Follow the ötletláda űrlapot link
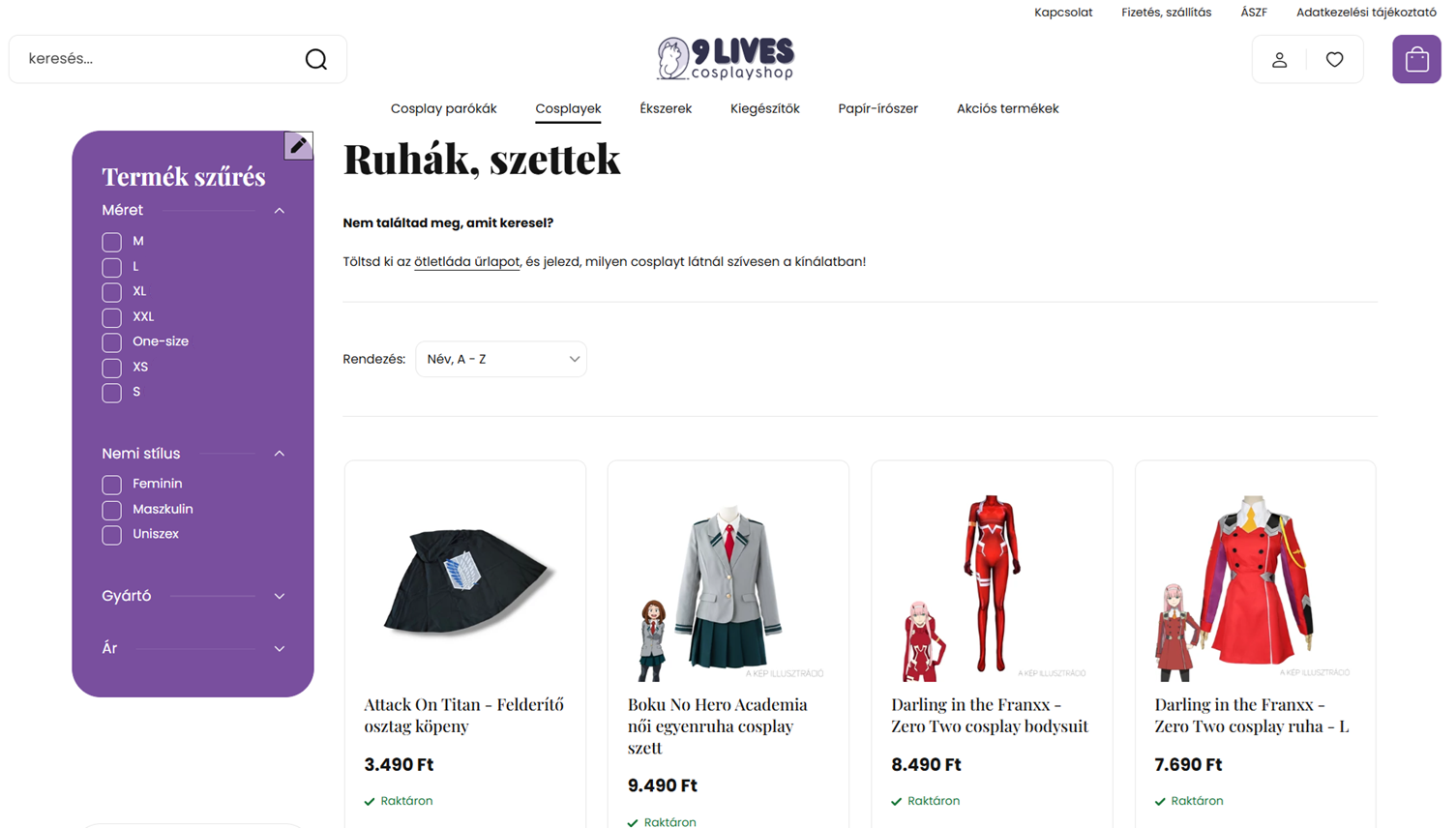 (x=466, y=262)
